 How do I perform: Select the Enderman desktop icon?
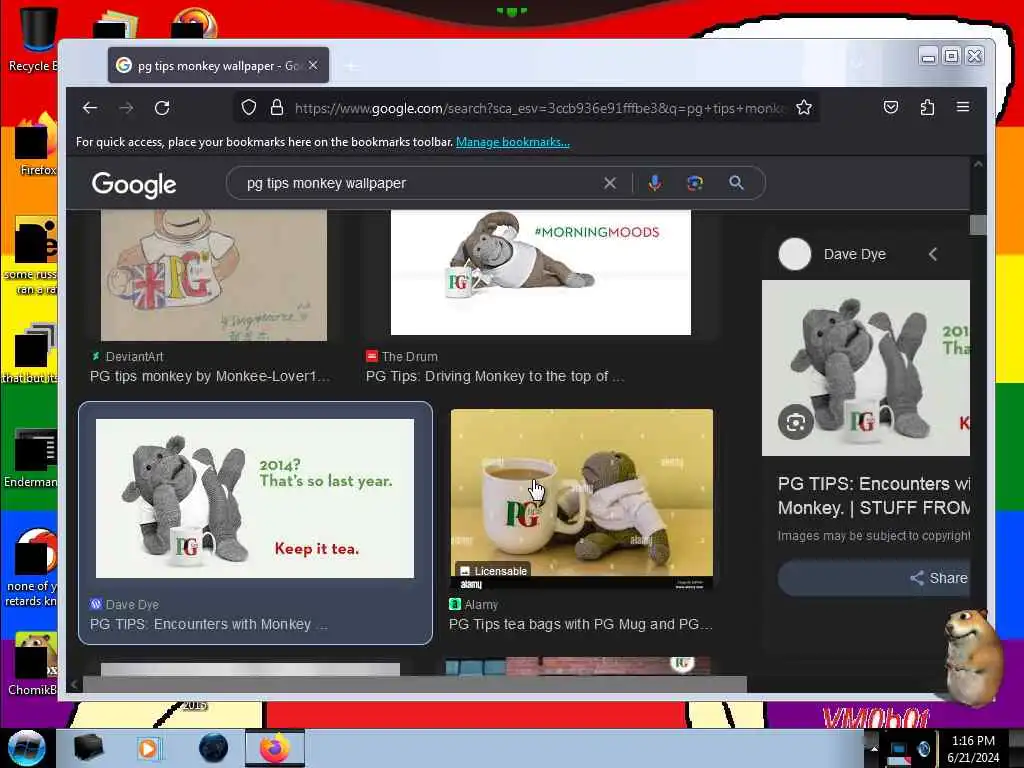[33, 458]
